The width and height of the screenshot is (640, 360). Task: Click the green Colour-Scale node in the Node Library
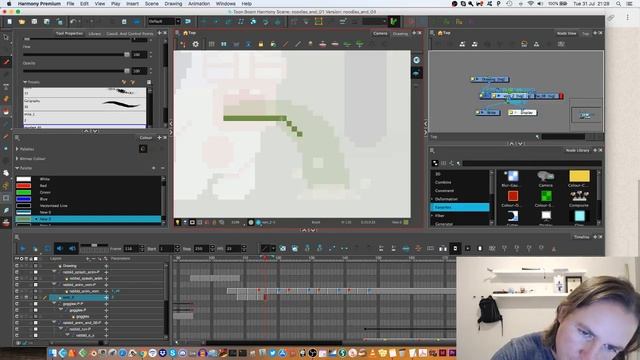[x=546, y=196]
